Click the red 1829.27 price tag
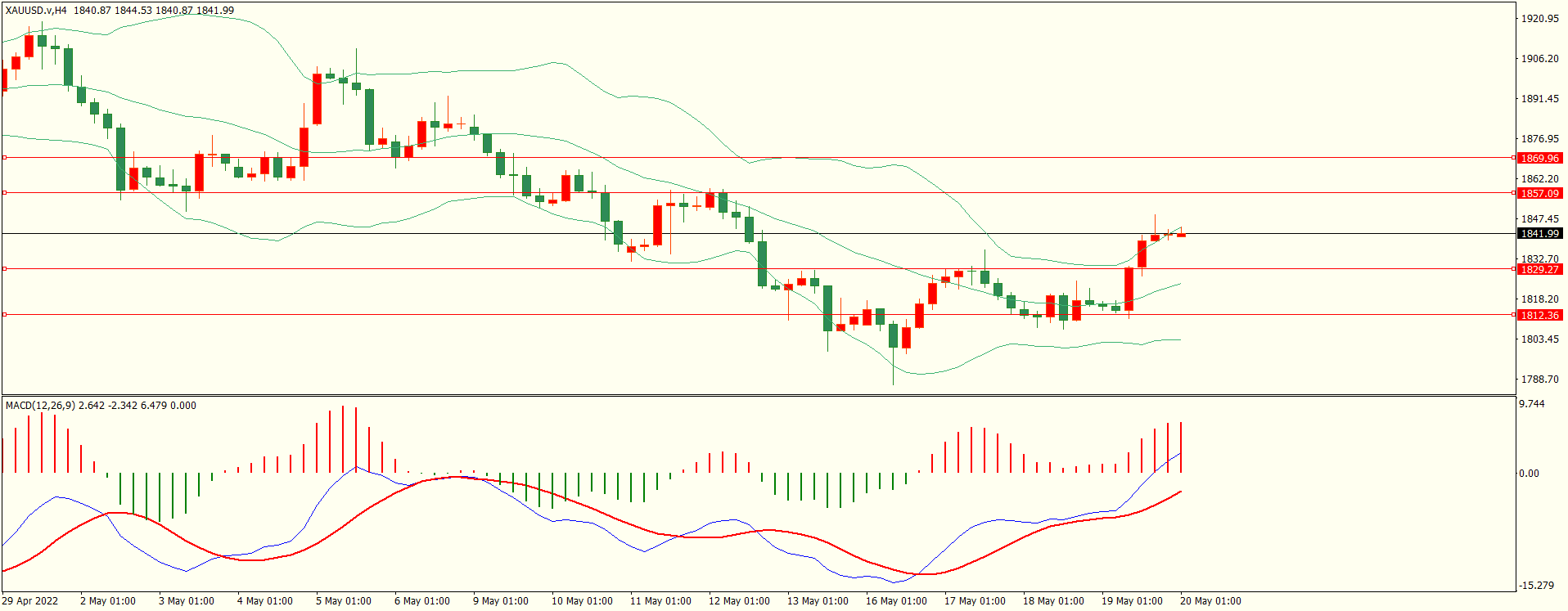This screenshot has height=611, width=1568. 1539,269
